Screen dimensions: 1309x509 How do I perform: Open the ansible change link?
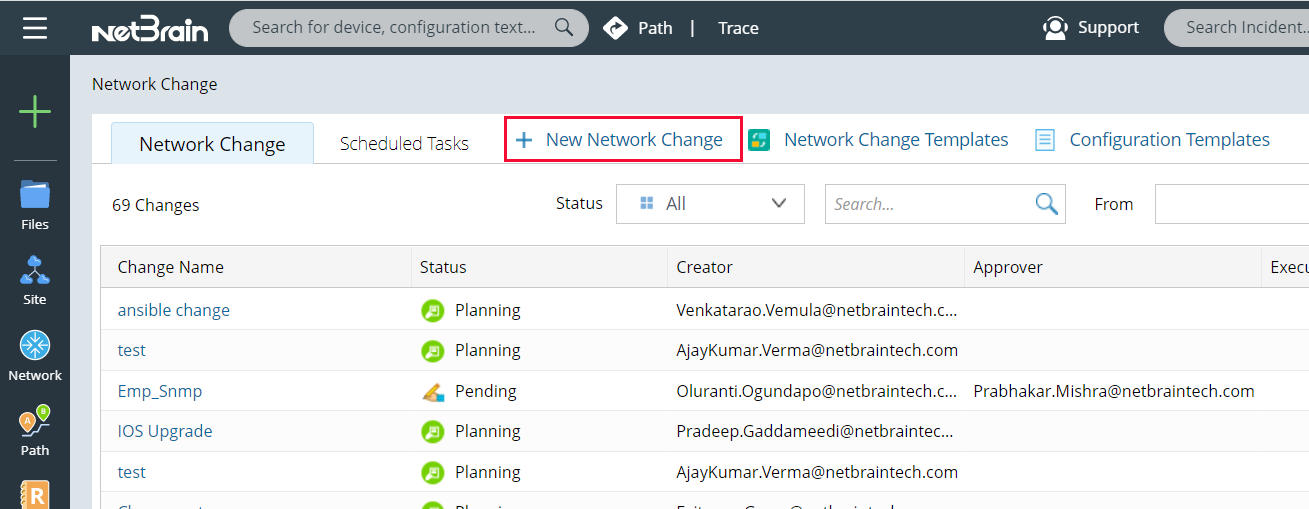pos(174,310)
